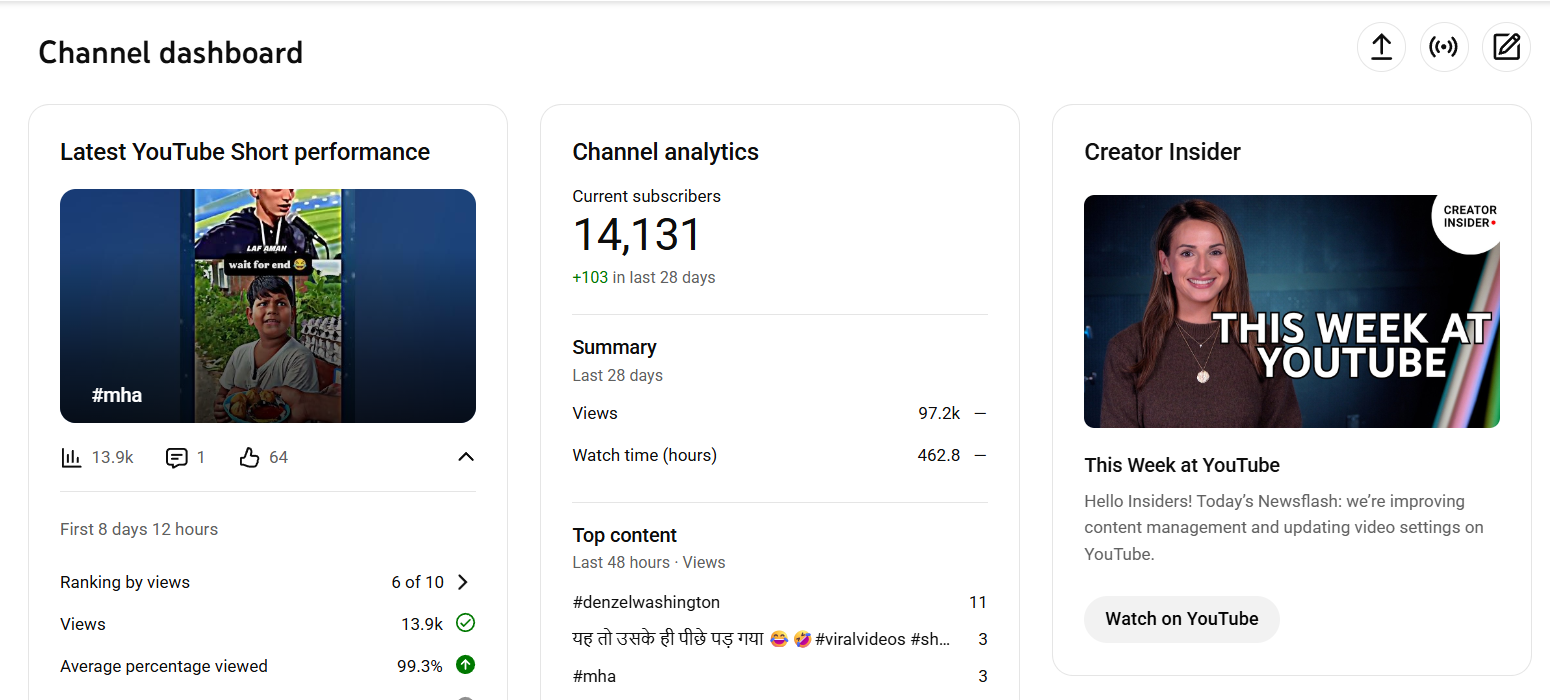Open the Hindi-titled #viralvideos top content item

pos(760,639)
